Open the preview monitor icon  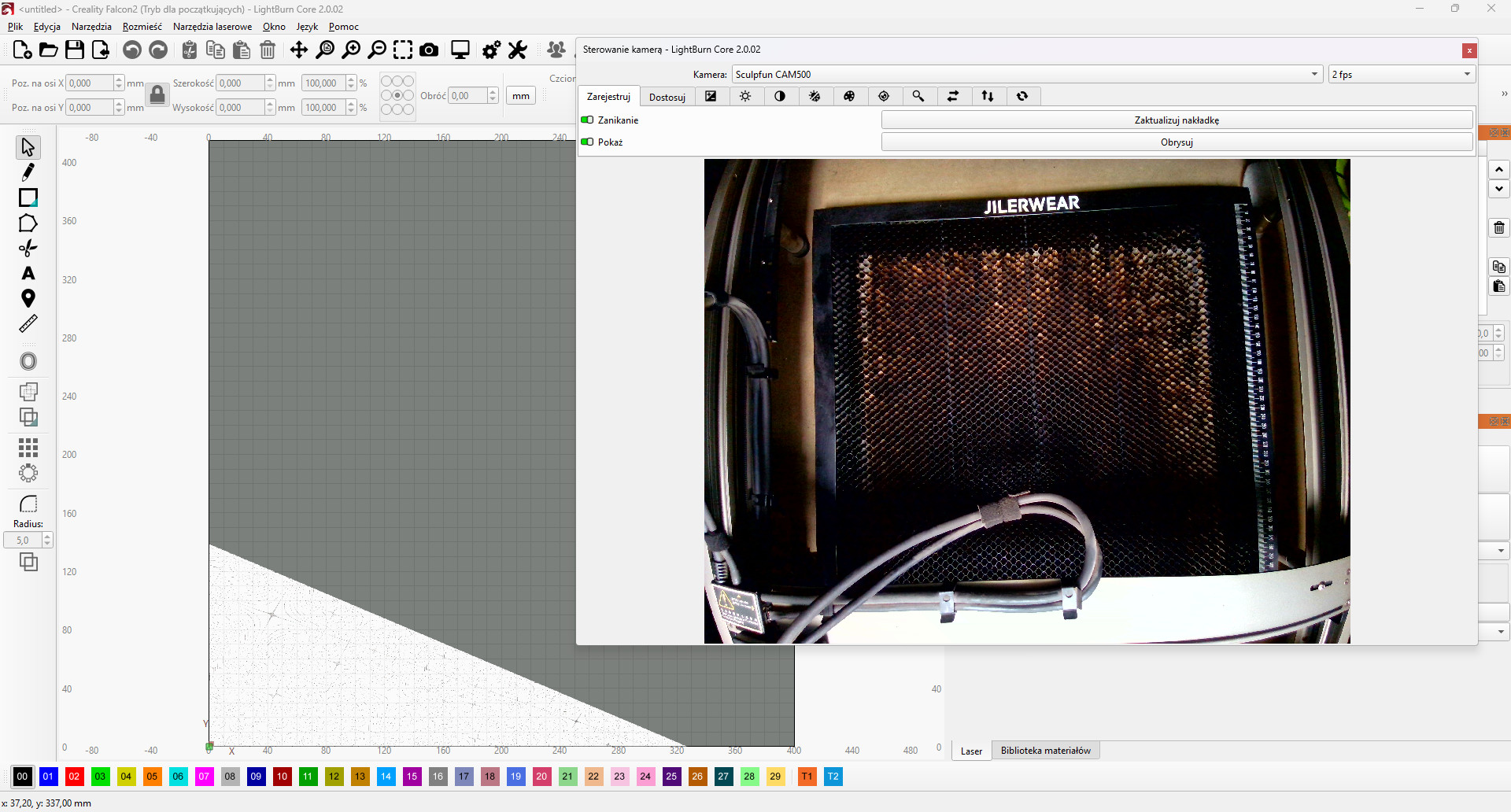point(460,50)
